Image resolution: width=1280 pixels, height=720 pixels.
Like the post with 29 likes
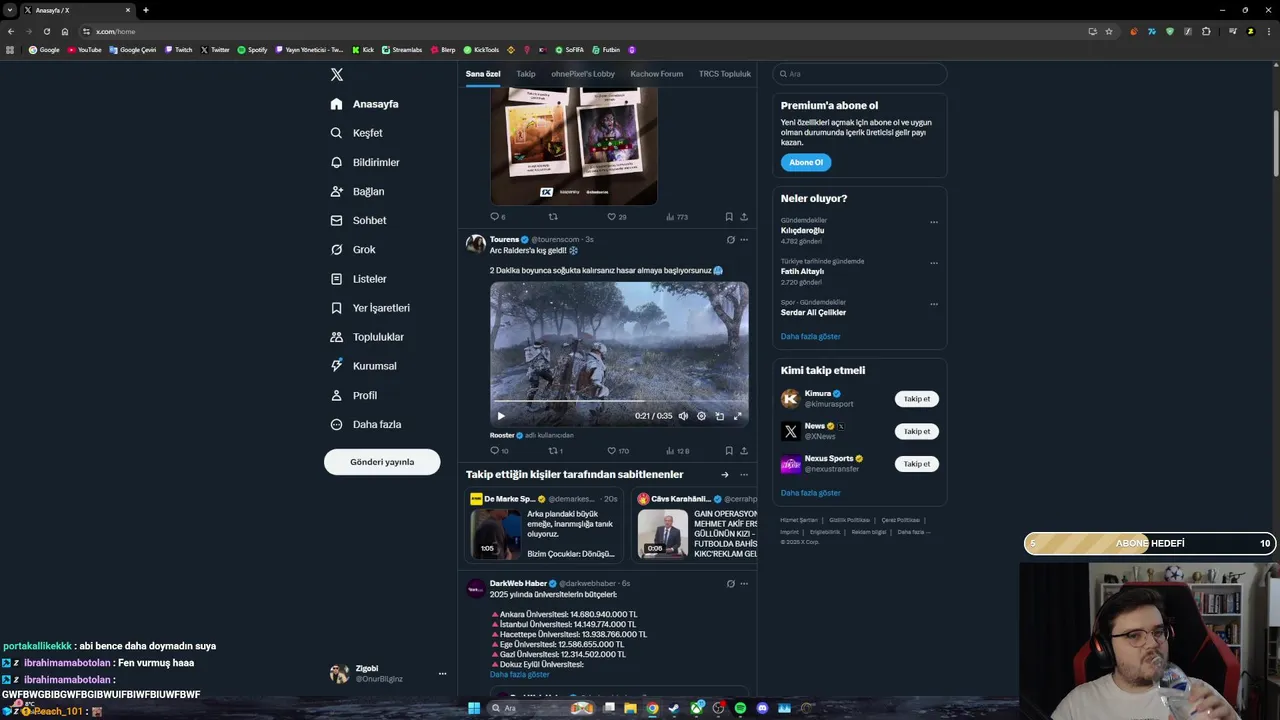617,217
